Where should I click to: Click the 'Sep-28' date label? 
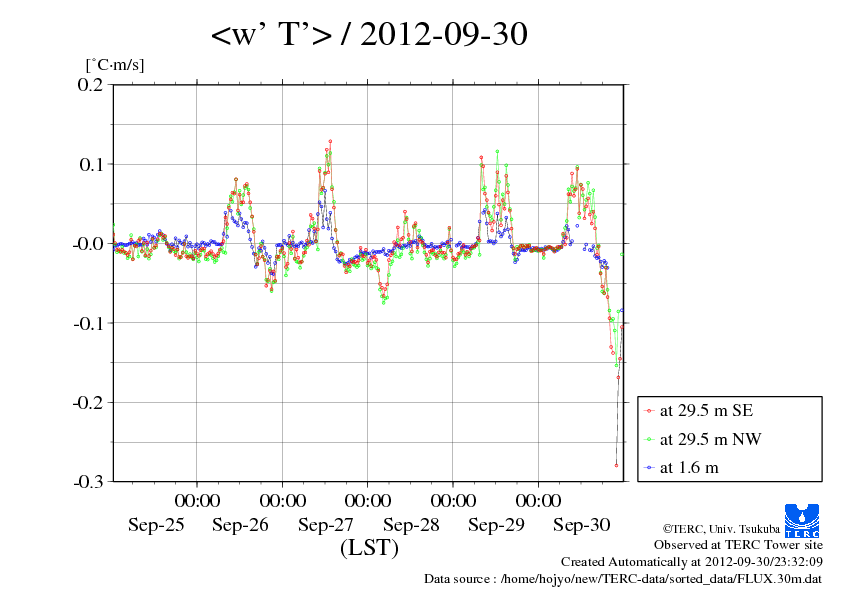point(411,525)
